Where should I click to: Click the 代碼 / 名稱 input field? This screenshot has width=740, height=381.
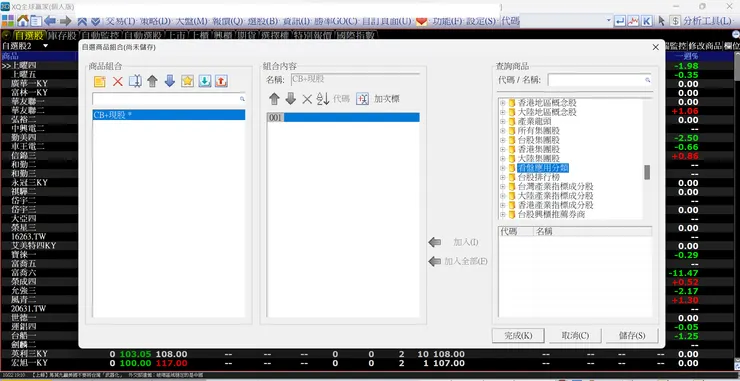click(596, 80)
